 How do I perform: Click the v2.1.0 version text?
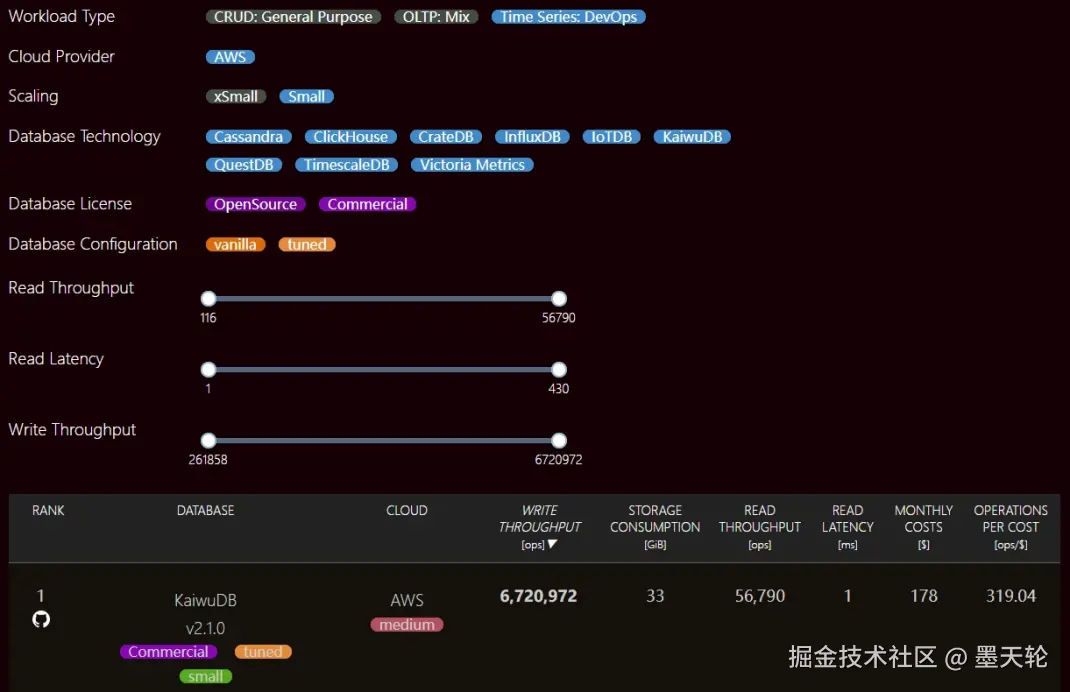205,628
